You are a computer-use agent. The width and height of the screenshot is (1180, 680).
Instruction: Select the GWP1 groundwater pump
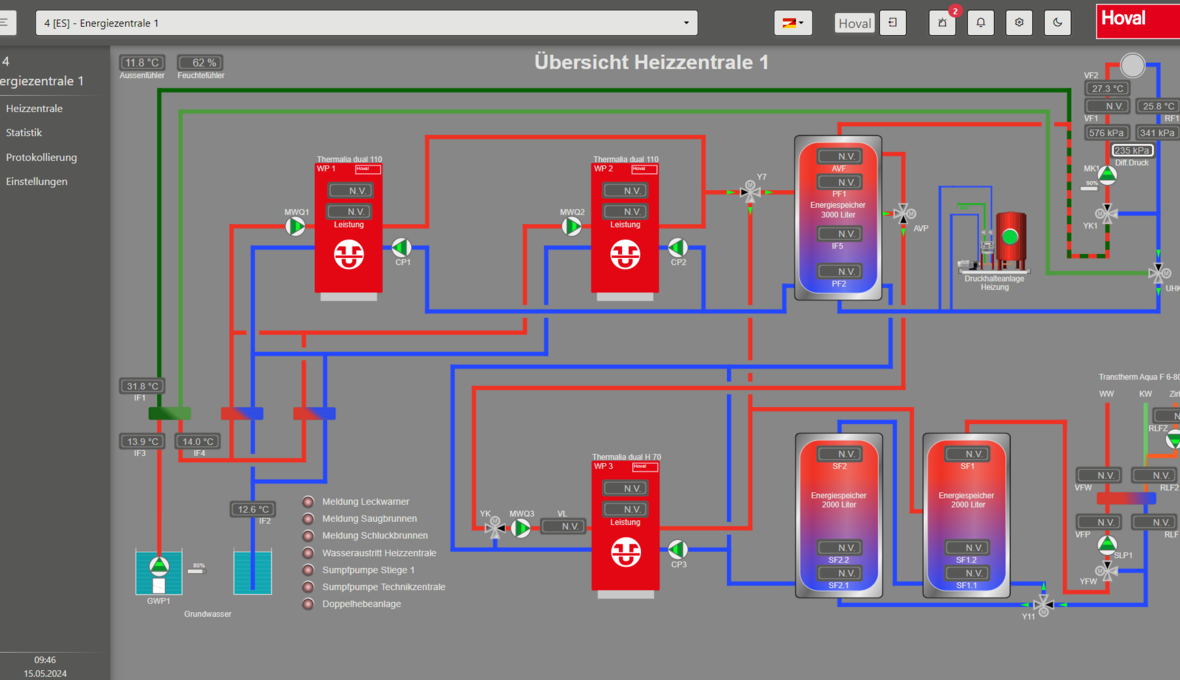coord(159,567)
